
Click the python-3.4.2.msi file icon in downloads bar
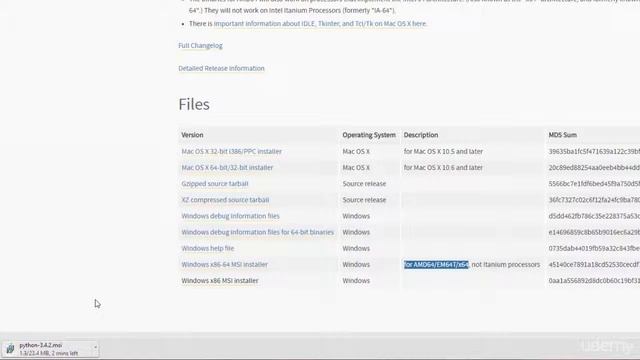[x=10, y=349]
